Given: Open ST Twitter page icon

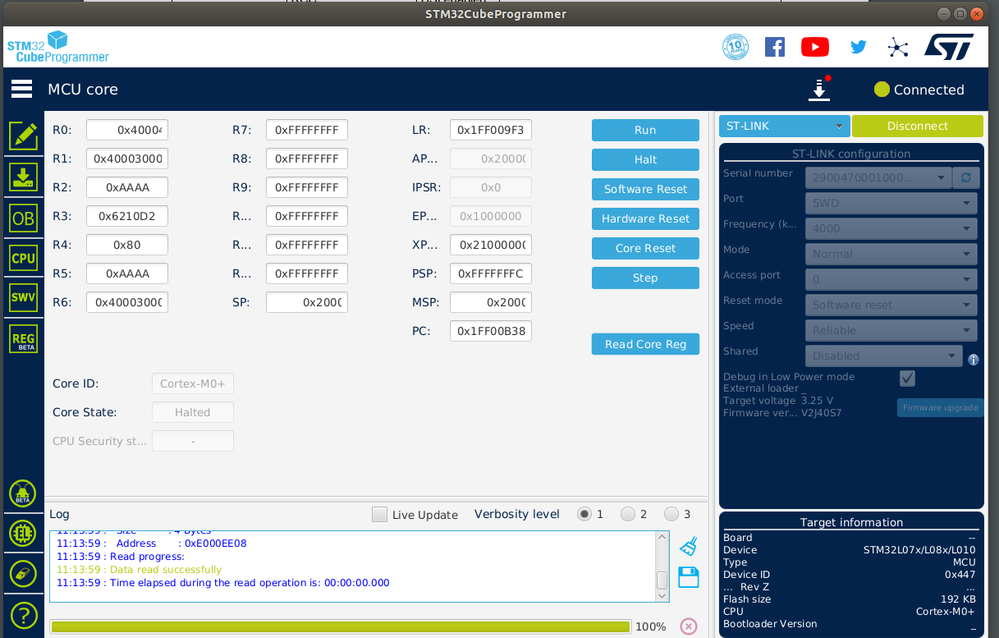Looking at the screenshot, I should point(858,47).
